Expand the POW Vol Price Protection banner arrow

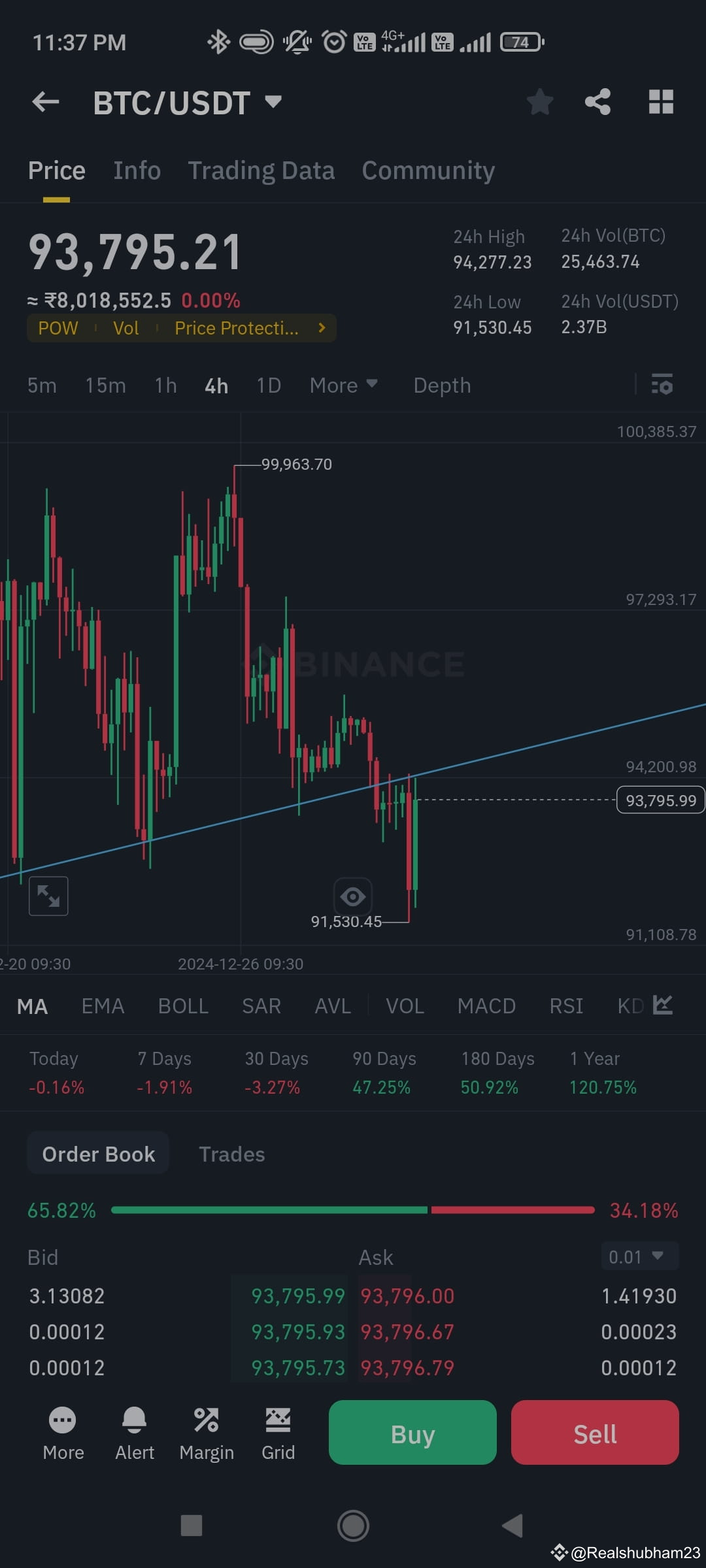[322, 328]
